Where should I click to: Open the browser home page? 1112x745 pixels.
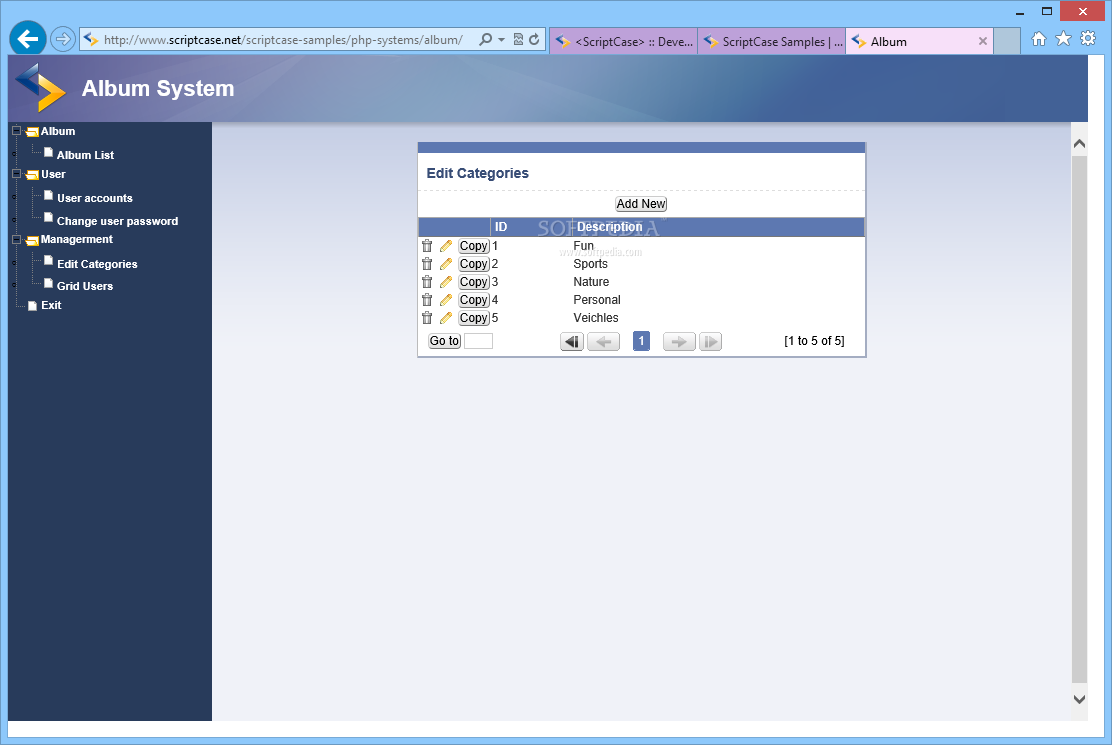coord(1039,39)
